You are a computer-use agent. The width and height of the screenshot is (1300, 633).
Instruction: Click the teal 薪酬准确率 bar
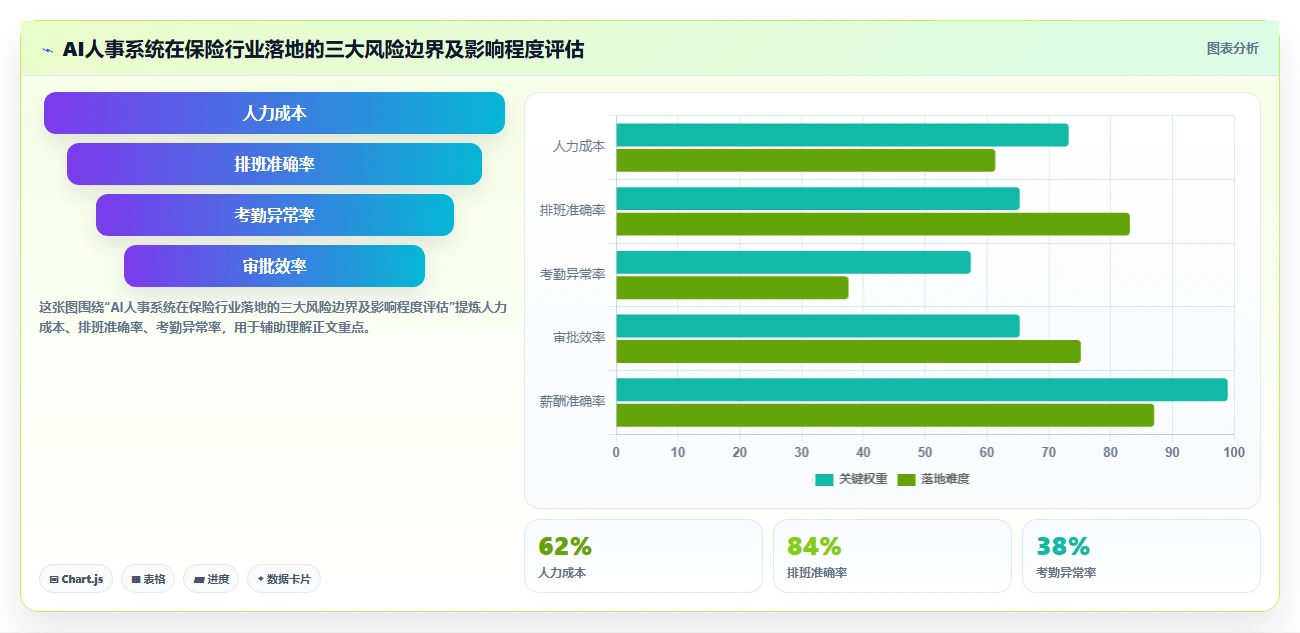(x=922, y=390)
